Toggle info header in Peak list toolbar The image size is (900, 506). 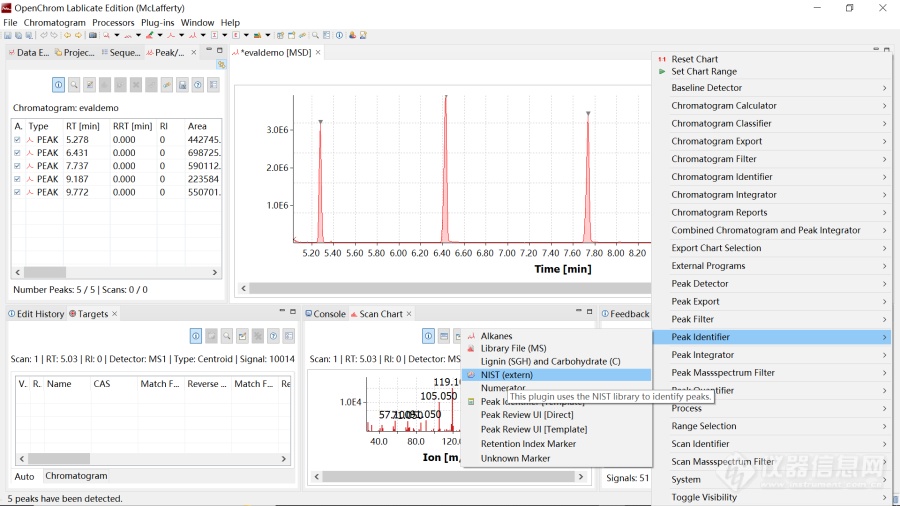(59, 85)
